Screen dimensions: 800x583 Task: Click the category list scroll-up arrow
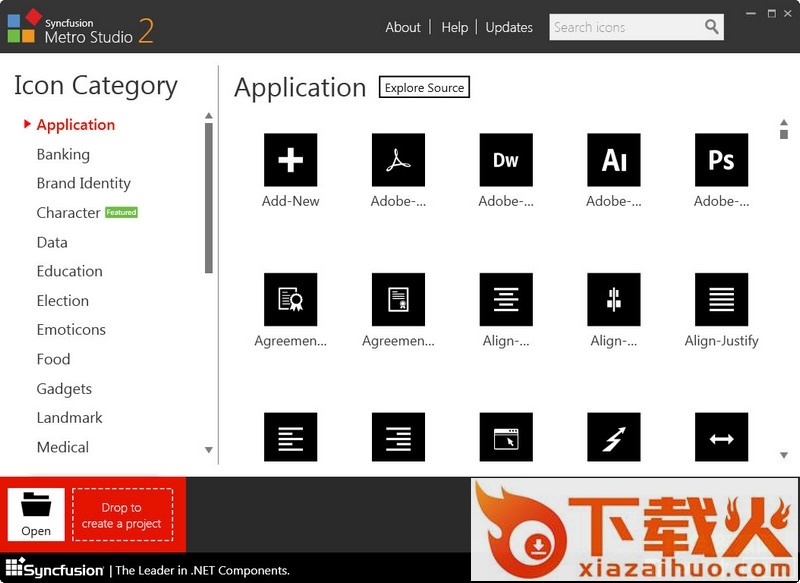point(209,116)
